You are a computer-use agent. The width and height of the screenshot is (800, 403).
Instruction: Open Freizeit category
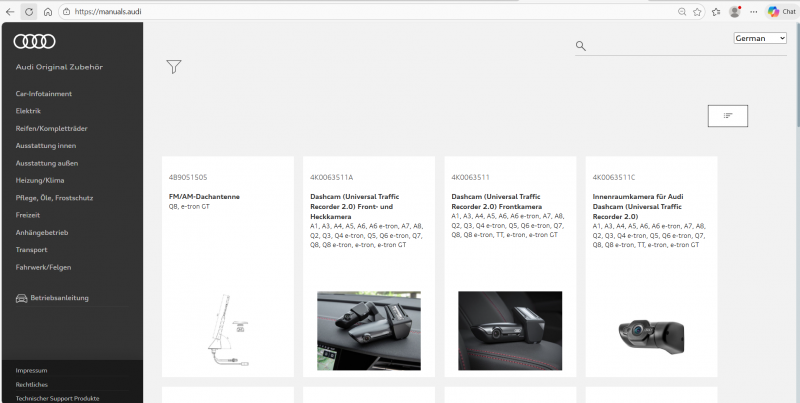(x=28, y=215)
